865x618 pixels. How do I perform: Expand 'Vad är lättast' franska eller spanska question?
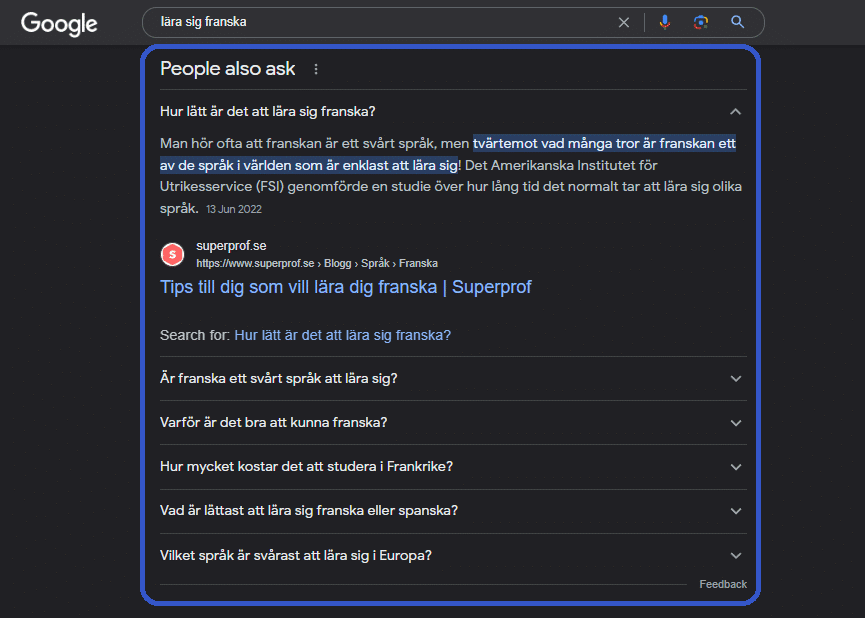click(x=736, y=511)
